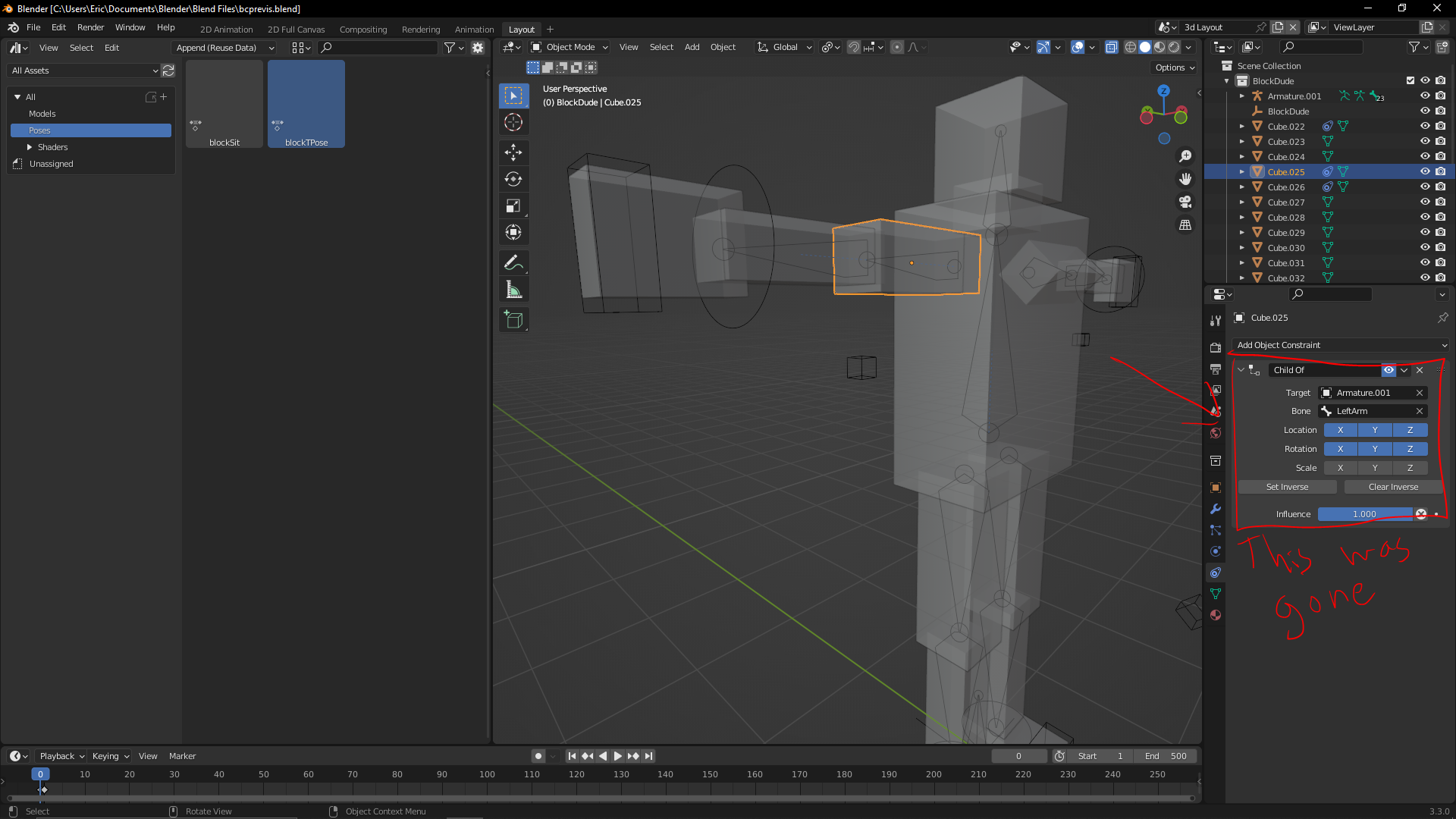Select the Add Cube tool

click(513, 319)
